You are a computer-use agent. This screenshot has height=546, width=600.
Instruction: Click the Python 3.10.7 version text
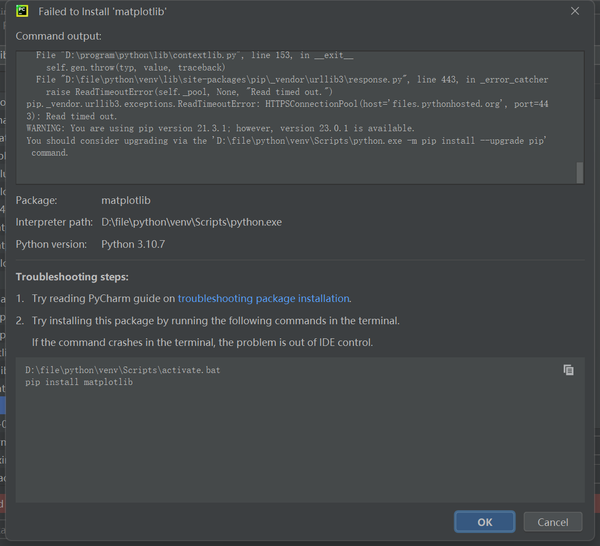pyautogui.click(x=133, y=244)
